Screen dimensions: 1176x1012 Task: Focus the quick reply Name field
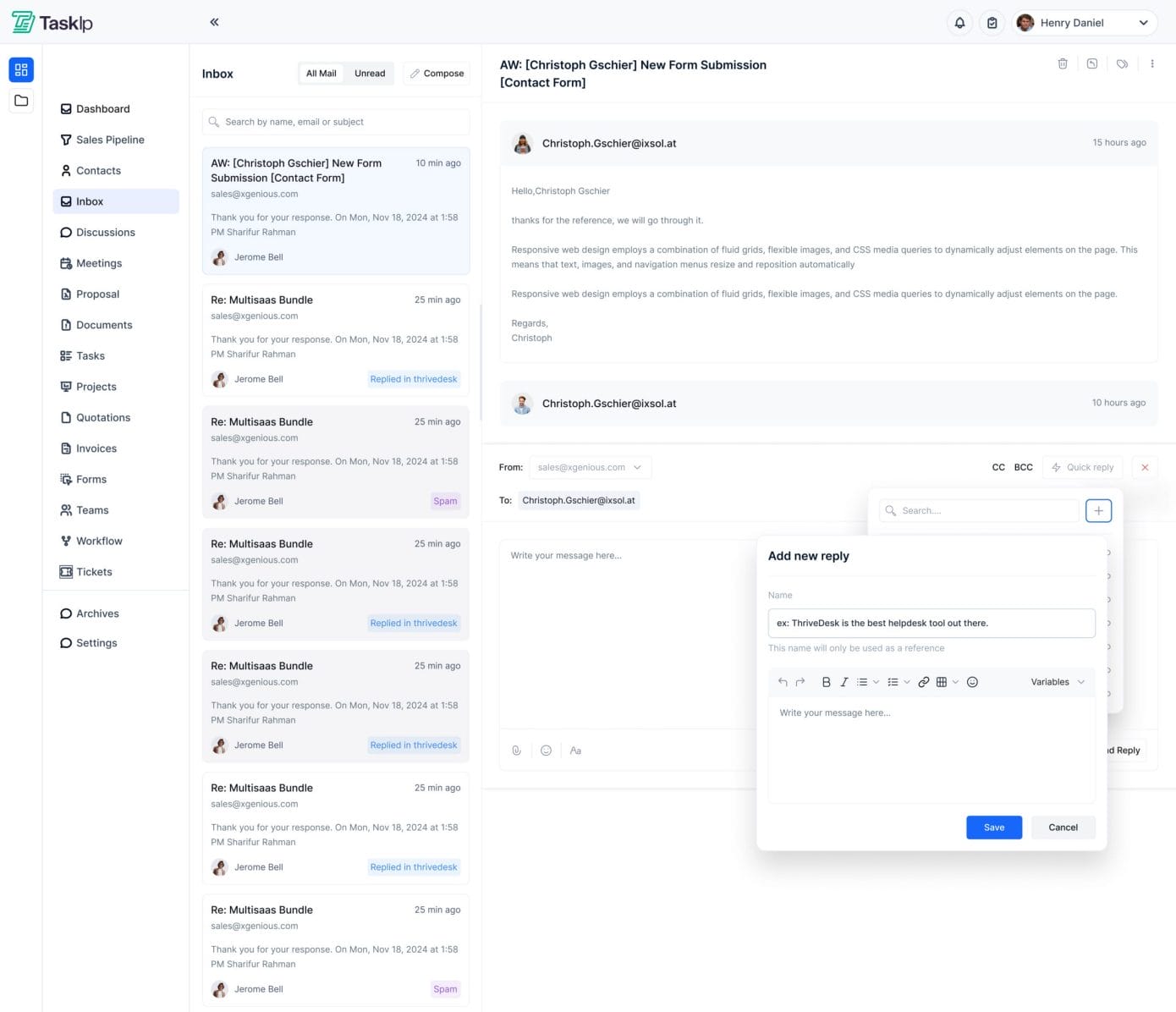[931, 624]
